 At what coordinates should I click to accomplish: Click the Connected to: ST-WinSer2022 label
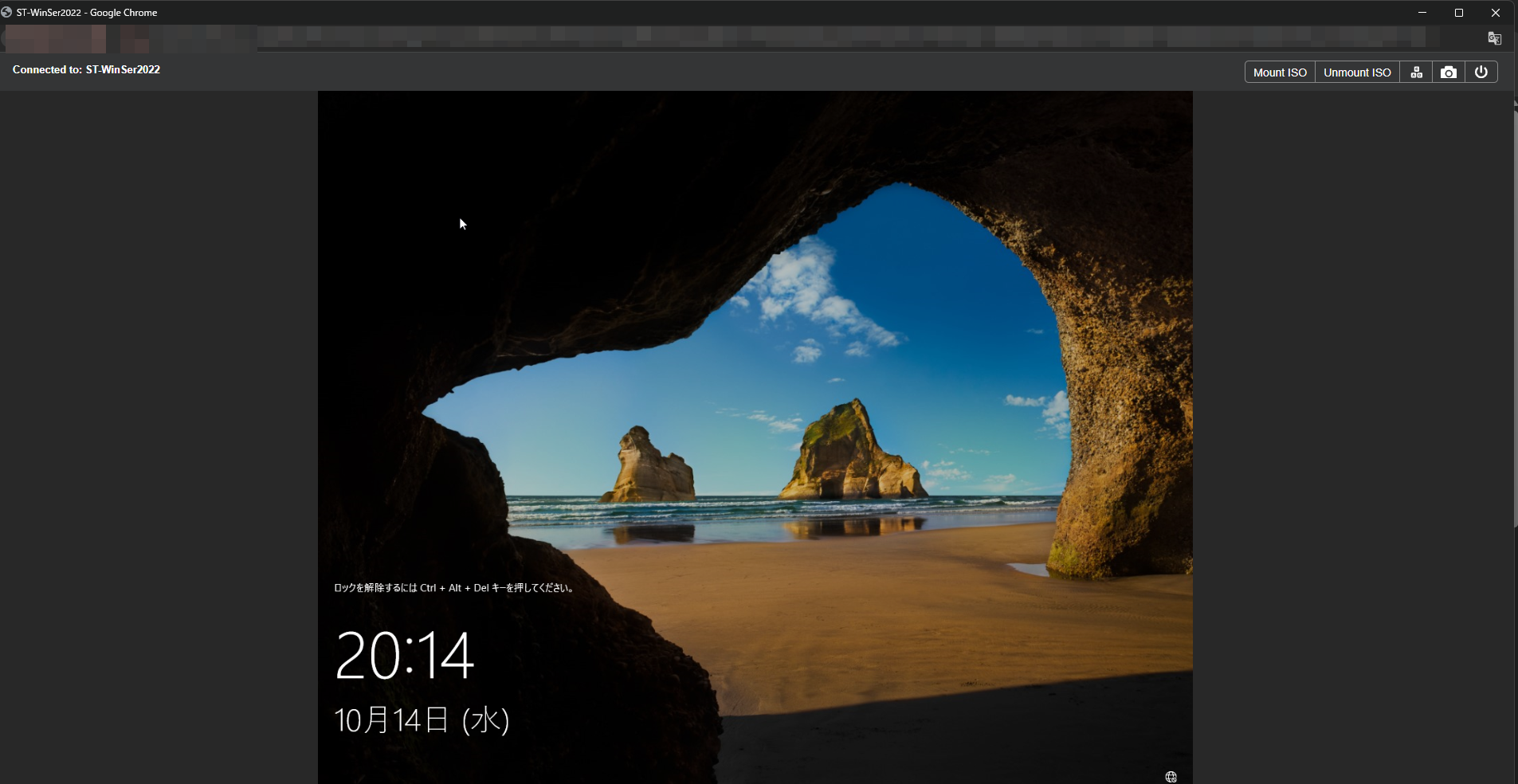point(86,69)
